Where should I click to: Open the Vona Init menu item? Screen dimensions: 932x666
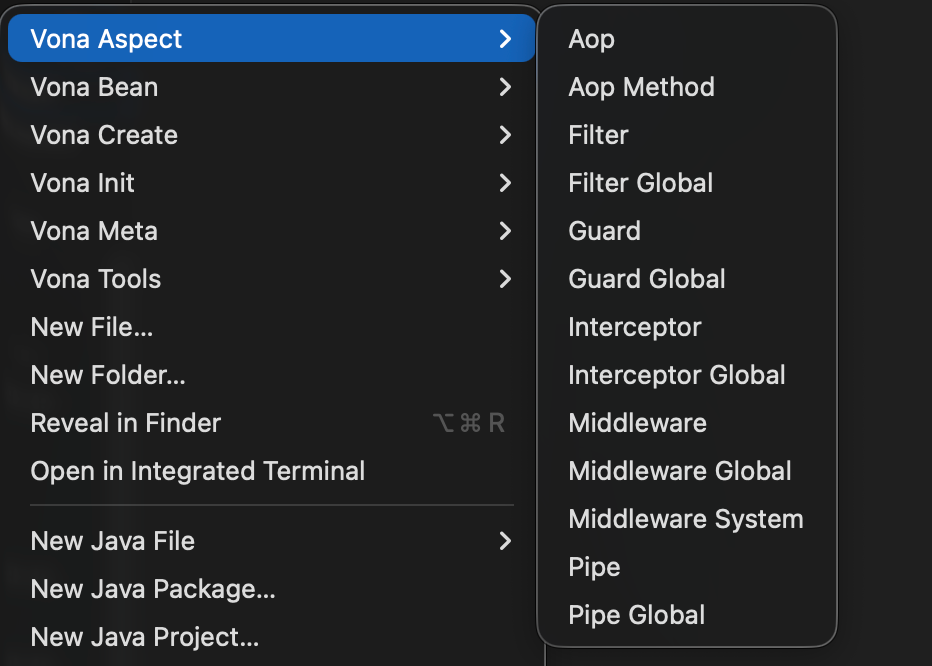click(83, 183)
